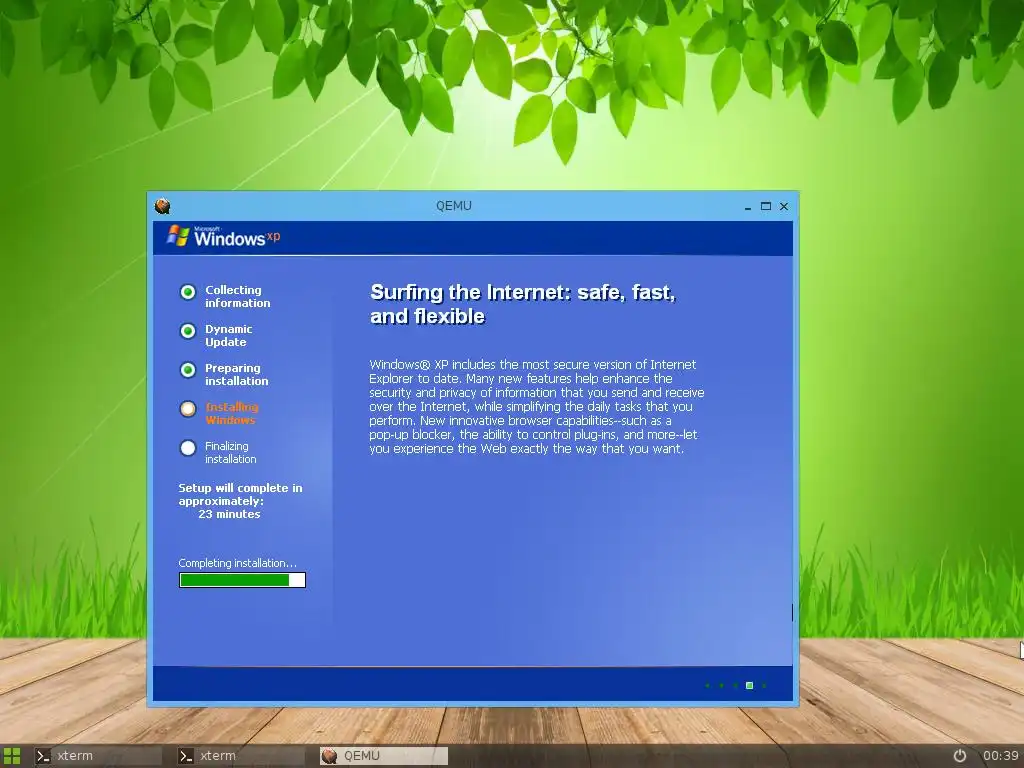Viewport: 1024px width, 768px height.
Task: Click the QEMU window title text
Action: pyautogui.click(x=454, y=206)
